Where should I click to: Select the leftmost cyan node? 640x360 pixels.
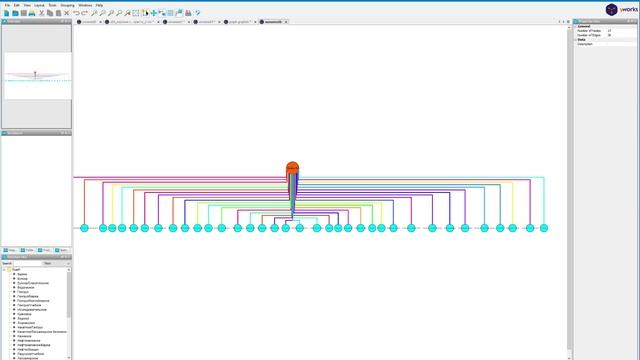84,228
